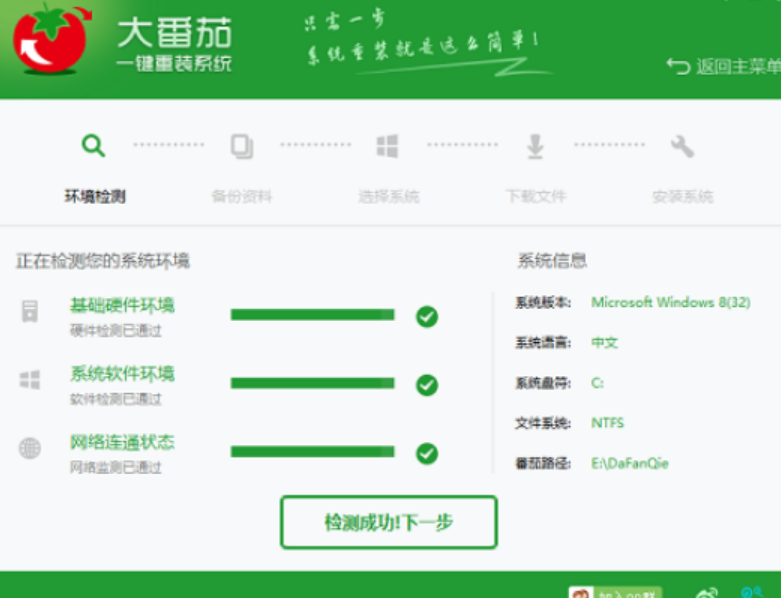The height and width of the screenshot is (598, 781).
Task: Click the download arrow icon for 下载文件
Action: [535, 146]
